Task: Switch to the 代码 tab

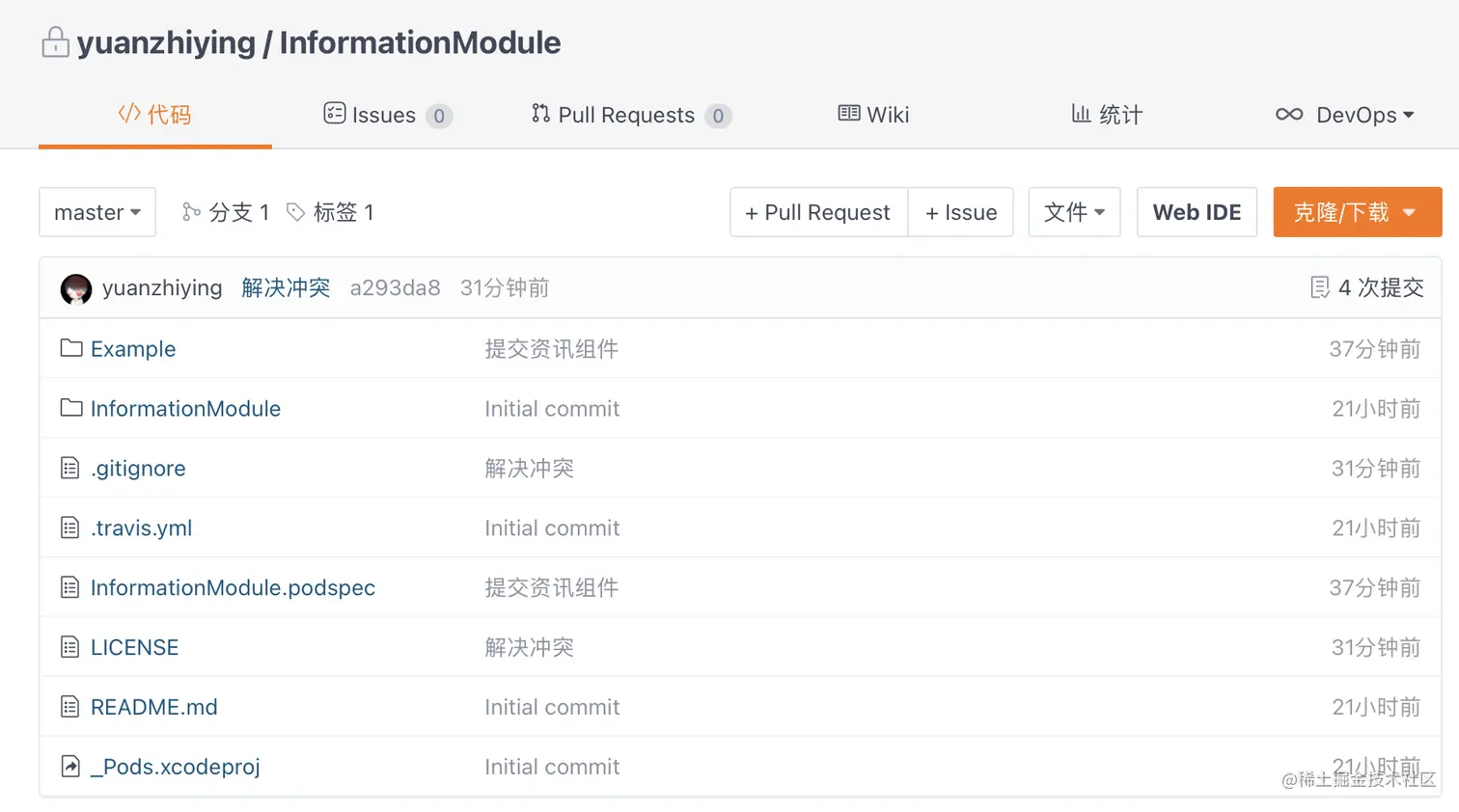Action: tap(155, 115)
